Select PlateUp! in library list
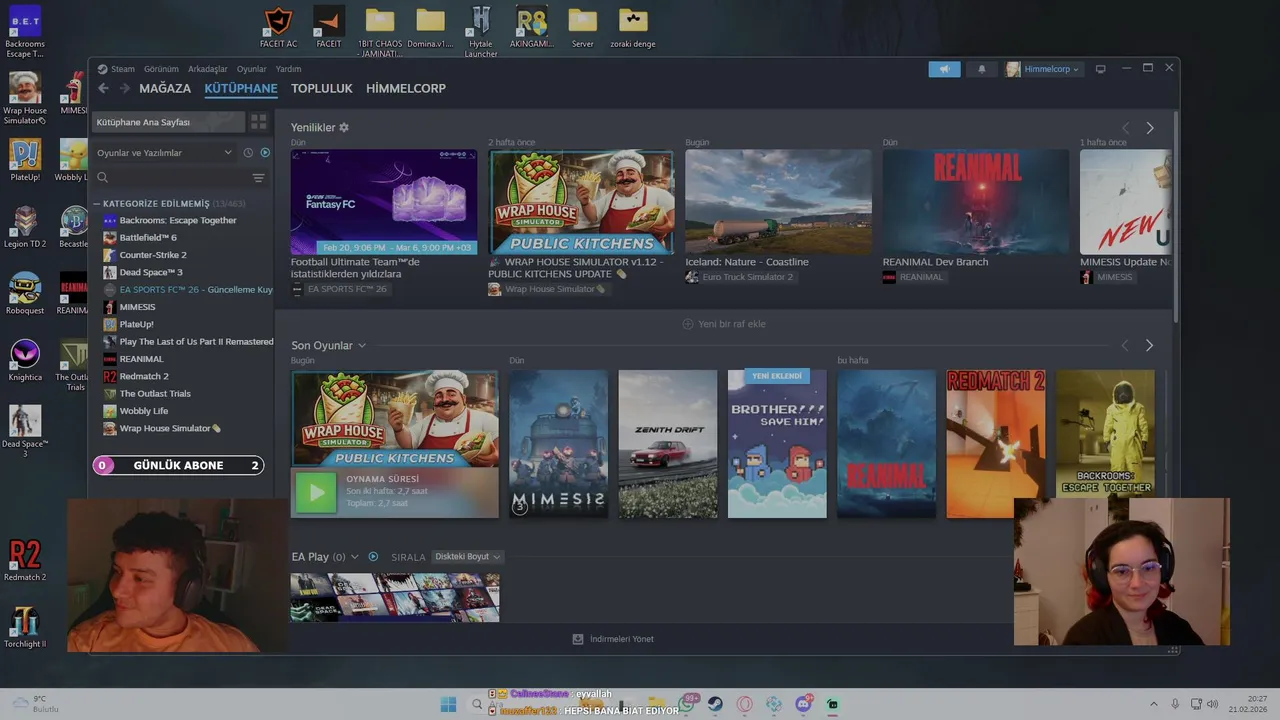 coord(136,324)
